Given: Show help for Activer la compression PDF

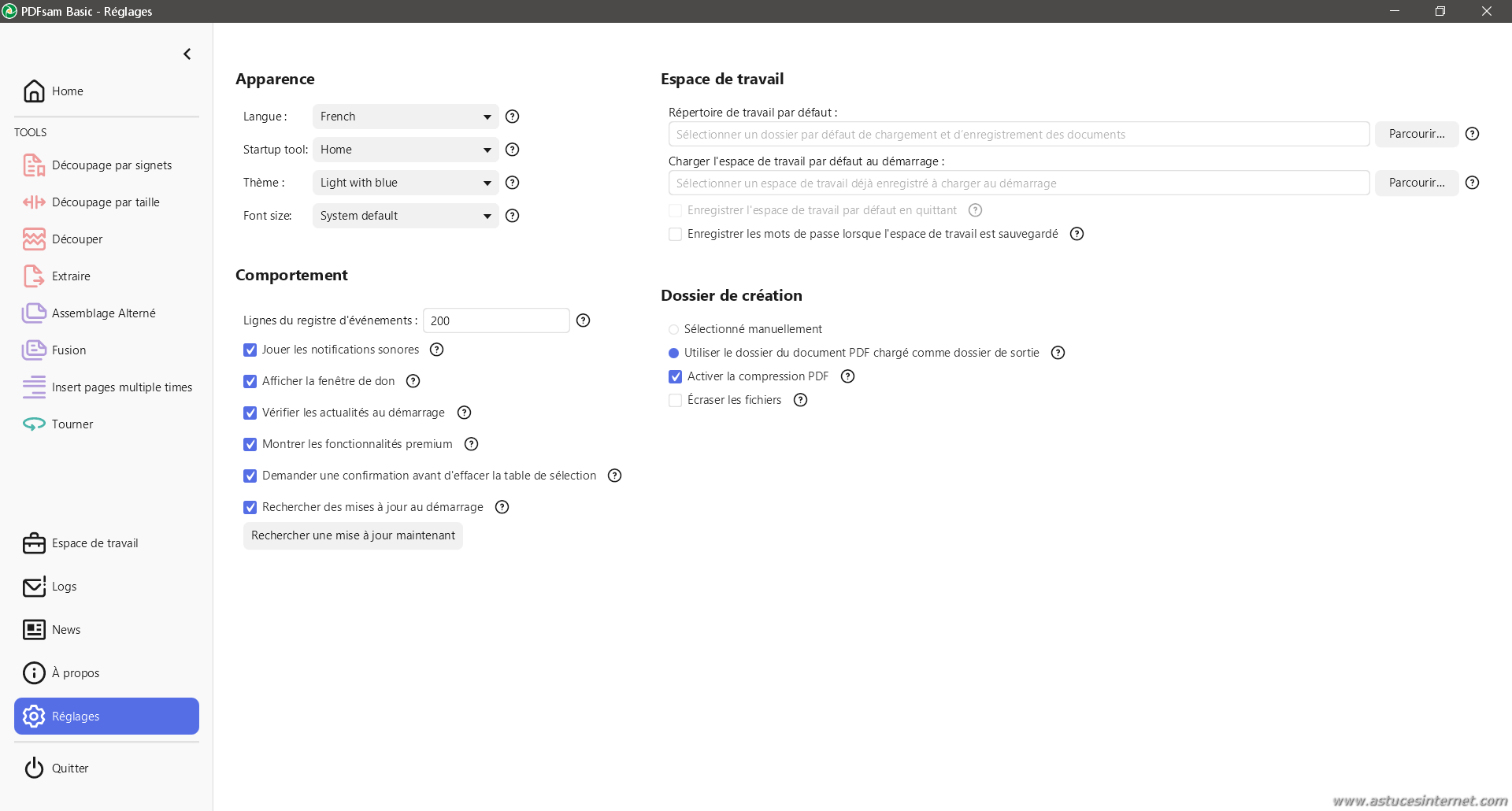Looking at the screenshot, I should tap(848, 376).
